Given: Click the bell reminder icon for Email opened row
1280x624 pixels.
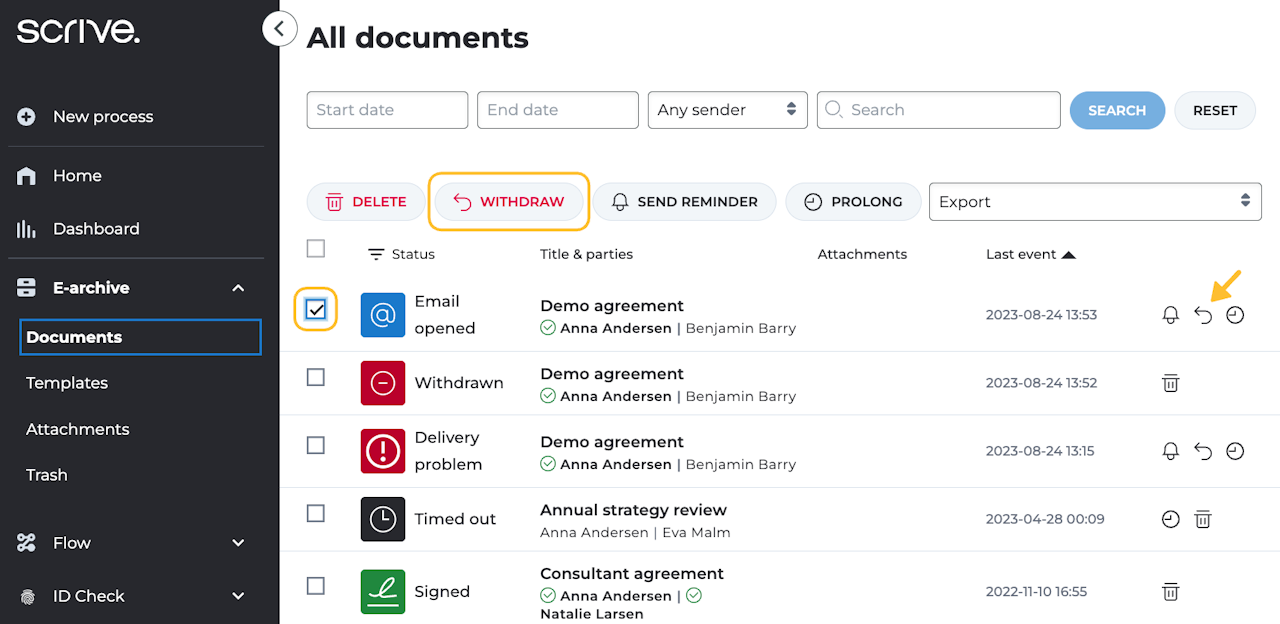Looking at the screenshot, I should [x=1170, y=315].
